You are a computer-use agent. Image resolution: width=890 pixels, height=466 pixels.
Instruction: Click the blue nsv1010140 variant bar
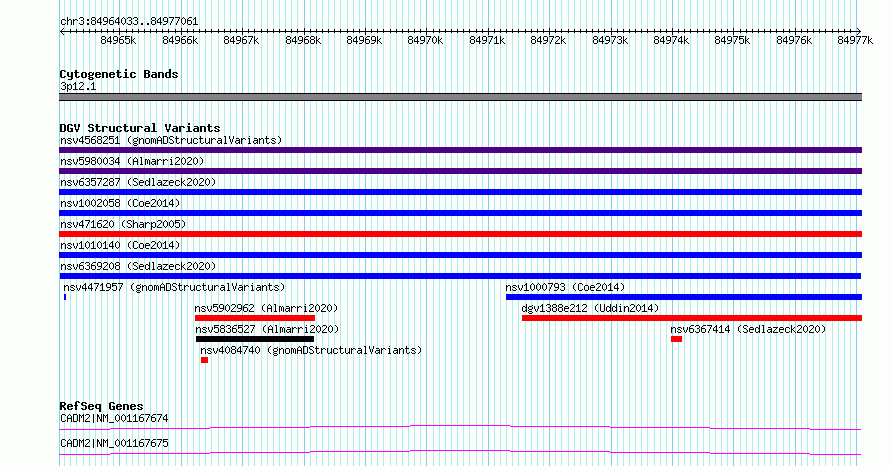460,255
